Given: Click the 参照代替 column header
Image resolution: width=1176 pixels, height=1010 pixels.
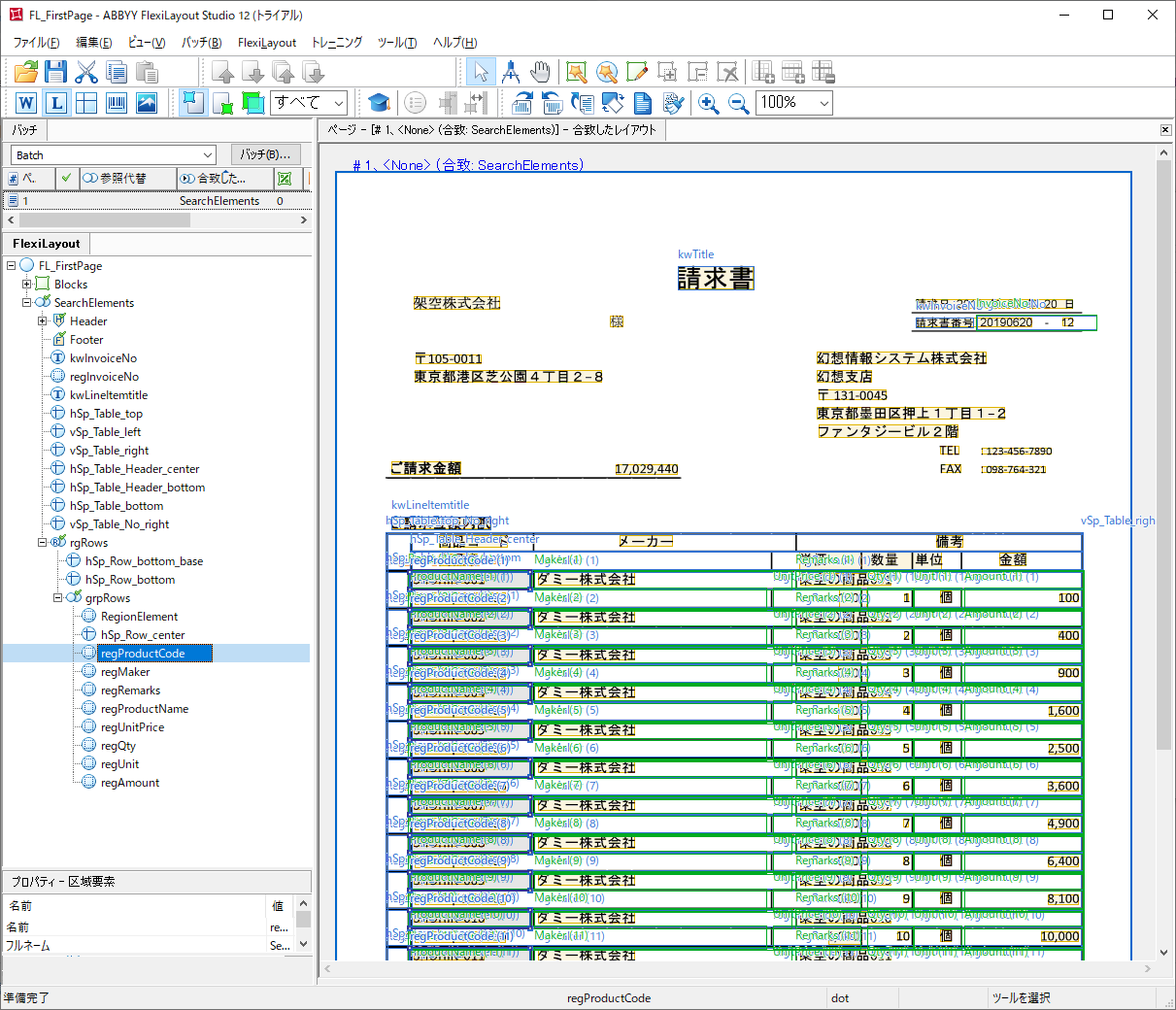Looking at the screenshot, I should coord(127,178).
